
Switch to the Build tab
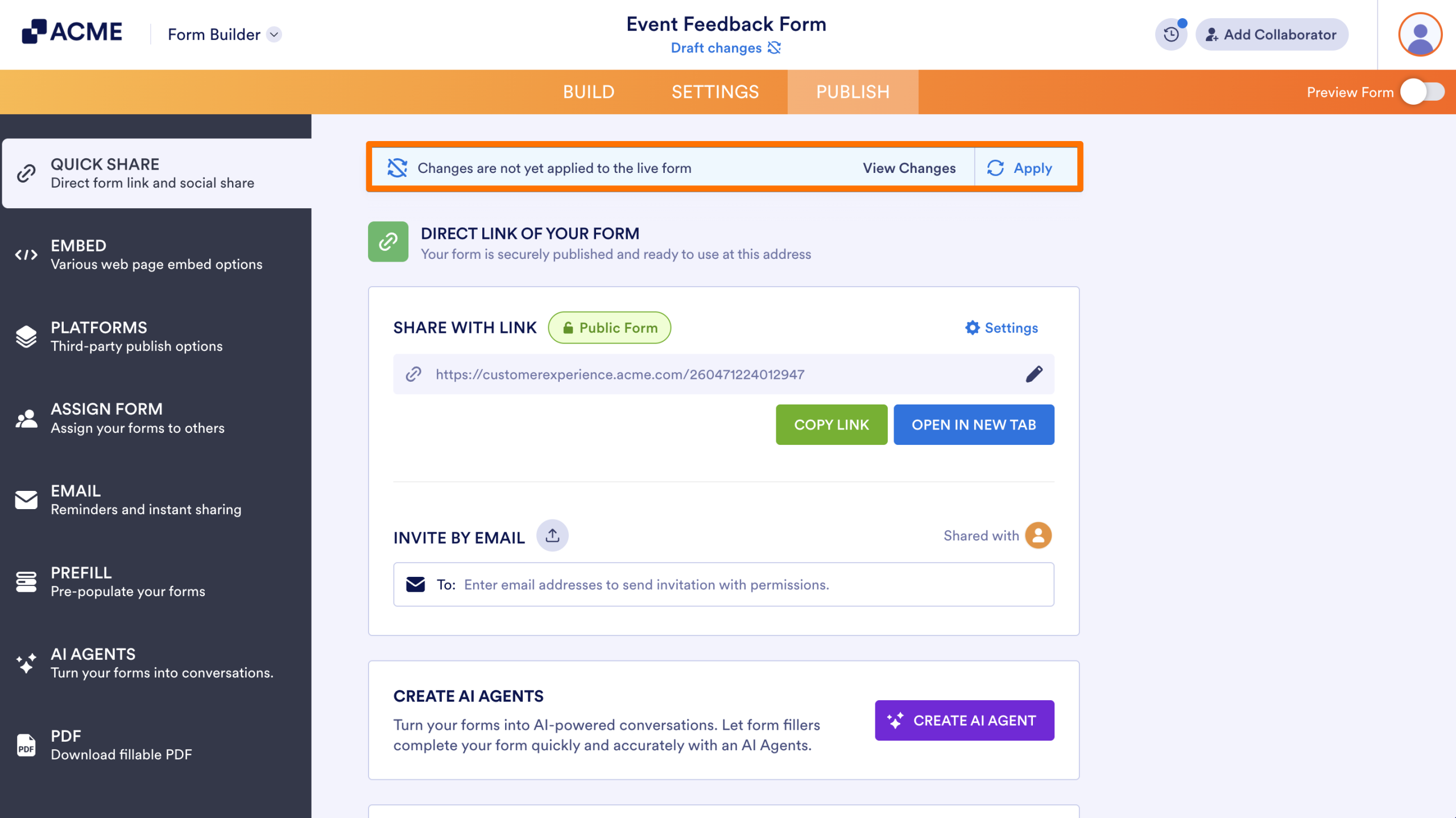[589, 92]
